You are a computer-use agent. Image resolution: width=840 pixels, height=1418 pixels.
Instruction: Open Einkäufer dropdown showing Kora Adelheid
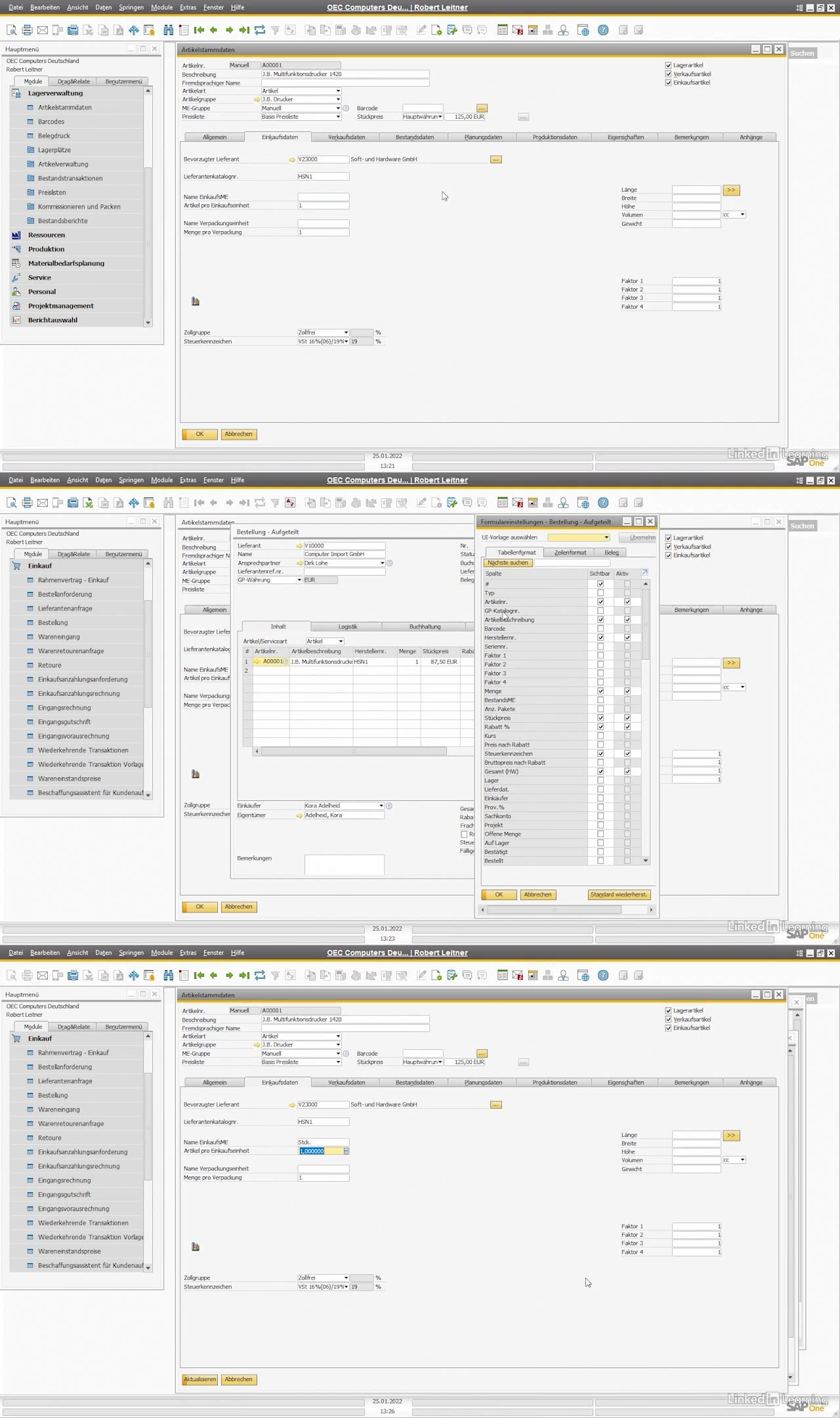[381, 806]
